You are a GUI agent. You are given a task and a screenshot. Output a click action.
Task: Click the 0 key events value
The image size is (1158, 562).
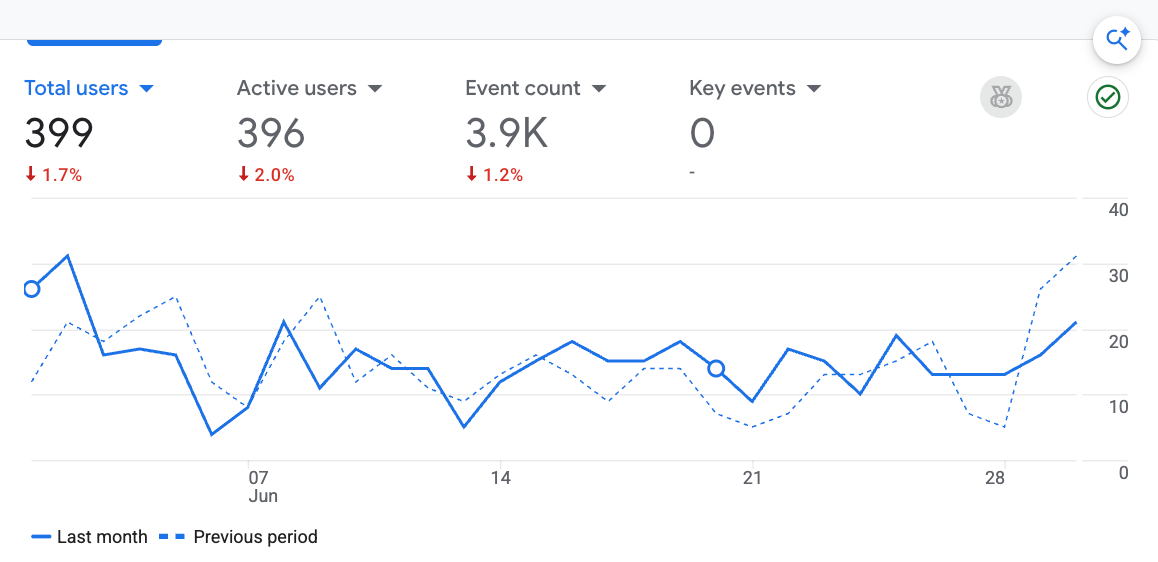702,134
